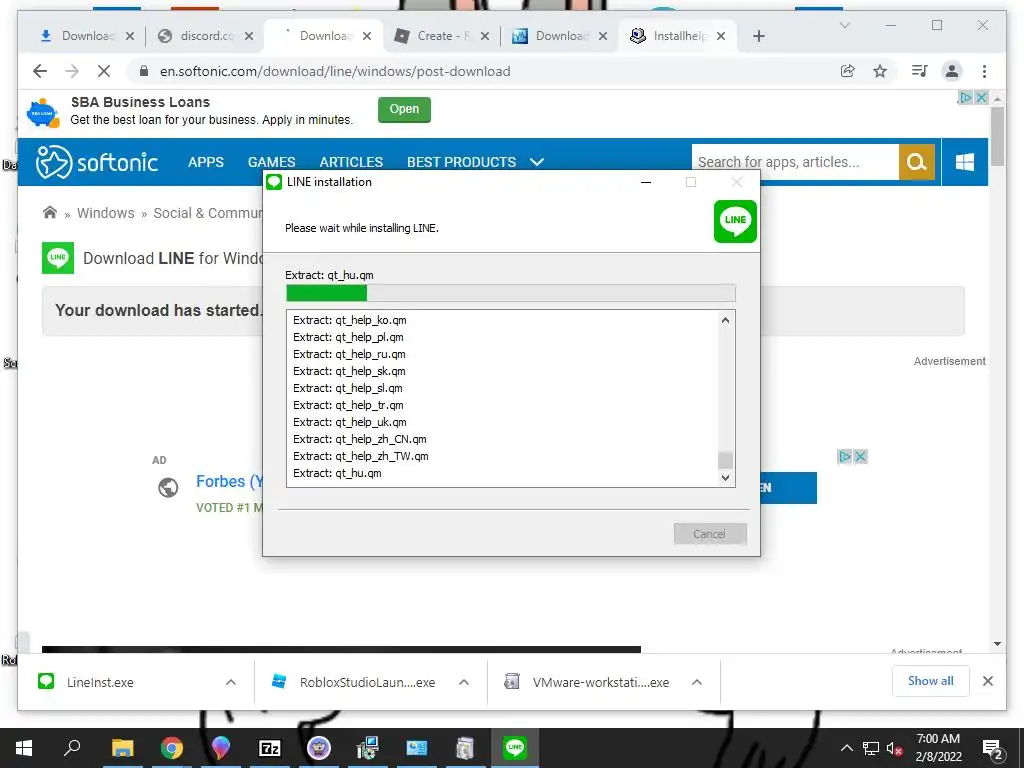Image resolution: width=1024 pixels, height=768 pixels.
Task: Click the site padlock icon
Action: [144, 71]
